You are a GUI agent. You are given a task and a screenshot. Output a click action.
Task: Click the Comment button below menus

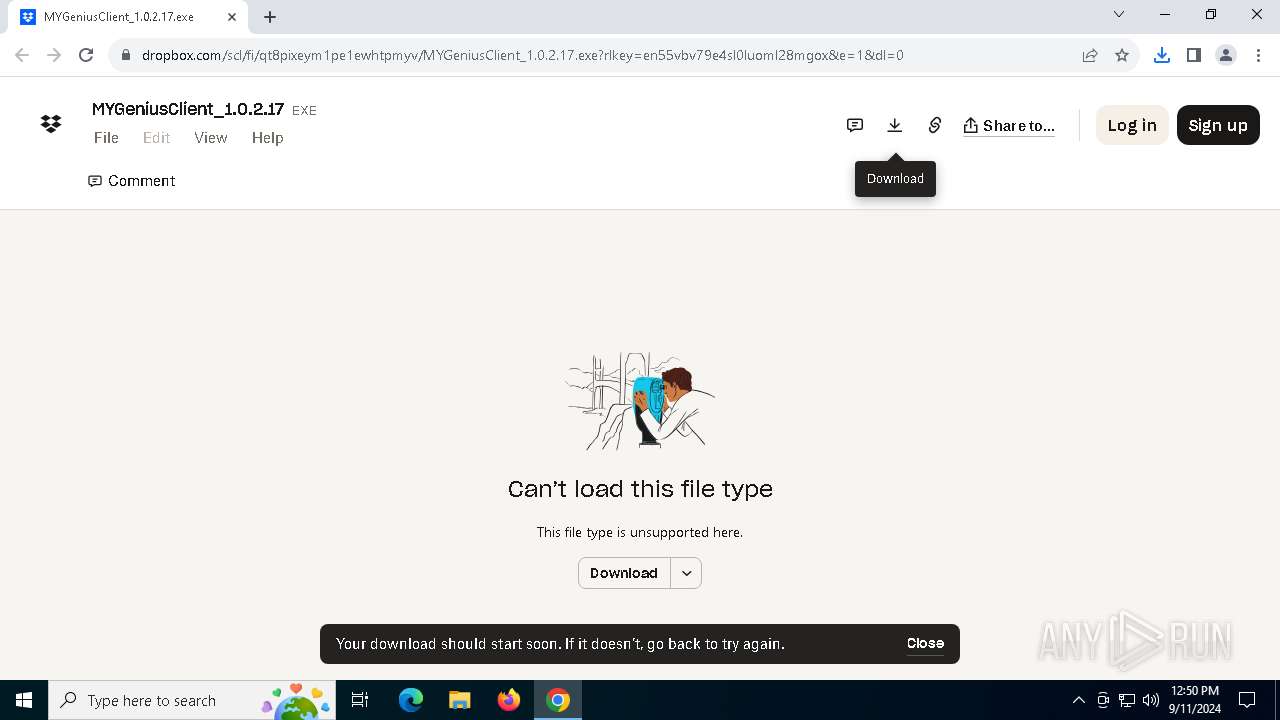click(132, 181)
